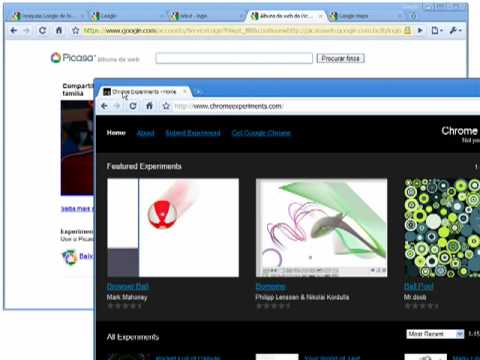Reload the Picasa page in the back window

42,30
